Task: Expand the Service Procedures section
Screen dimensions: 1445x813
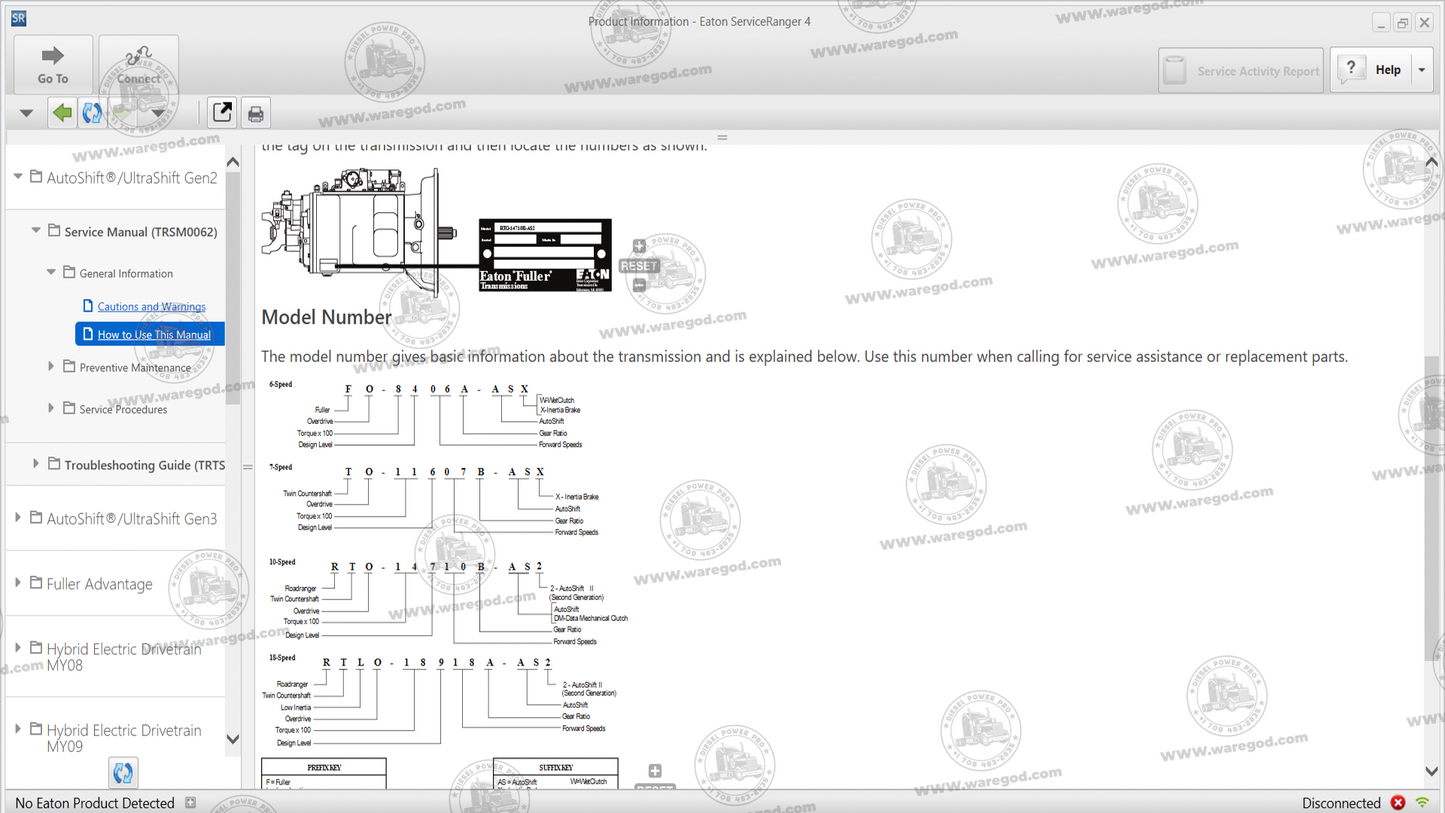Action: coord(52,409)
